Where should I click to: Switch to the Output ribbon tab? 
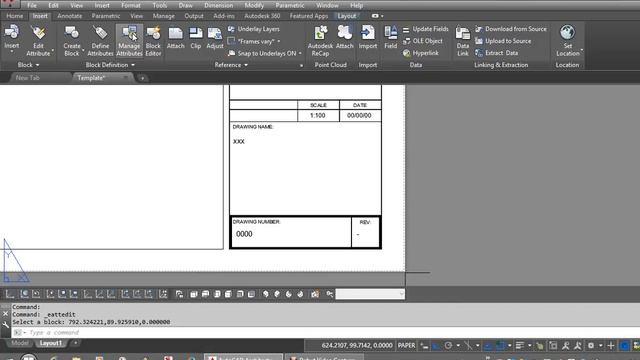(x=194, y=16)
